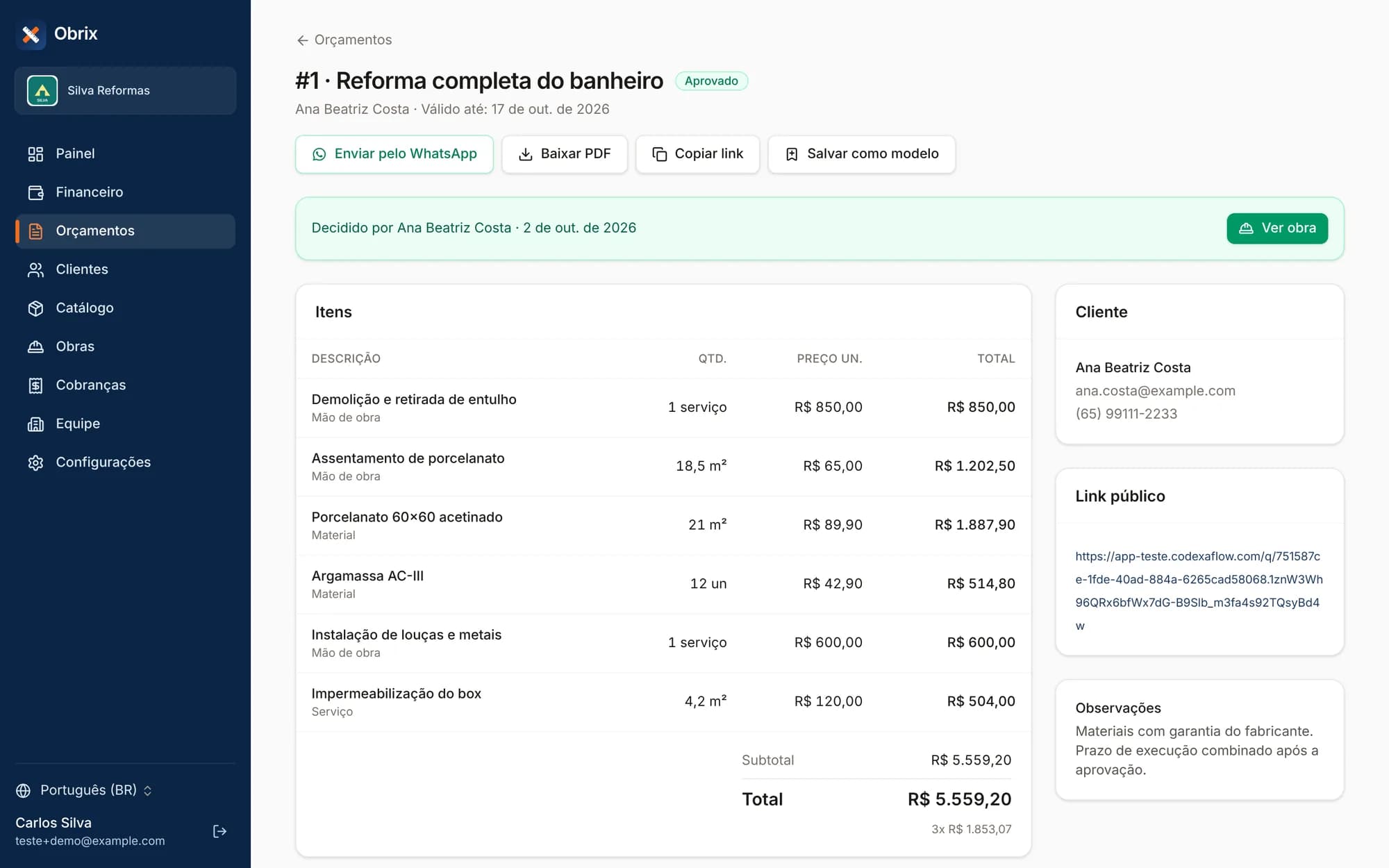Viewport: 1389px width, 868px height.
Task: Click the Clientes people icon
Action: click(35, 269)
